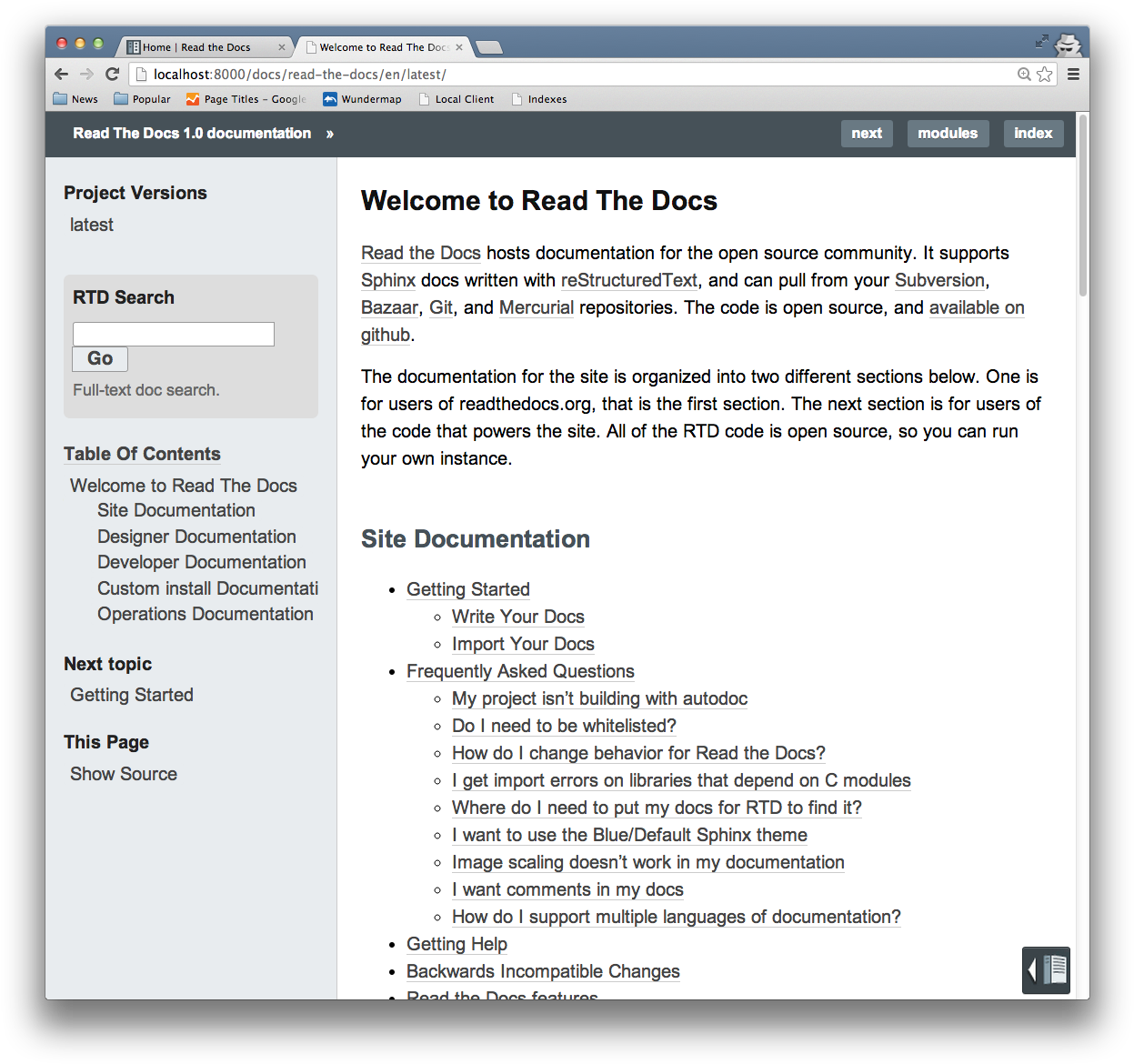Click inside the RTD Search field
This screenshot has width=1134, height=1064.
click(173, 334)
